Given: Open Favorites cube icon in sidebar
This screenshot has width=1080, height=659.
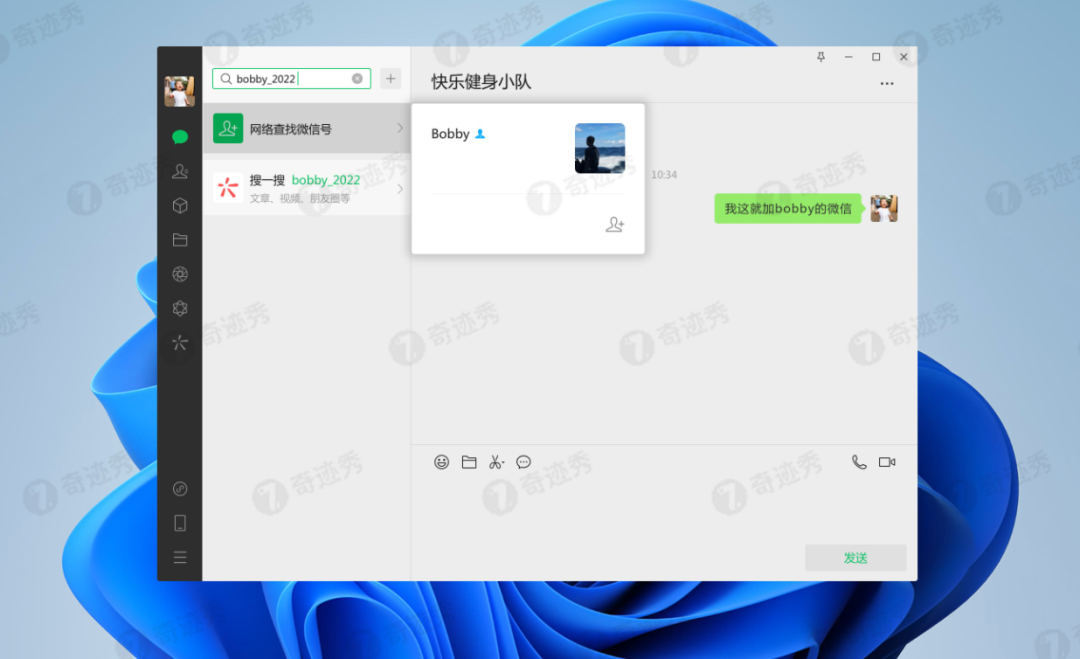Looking at the screenshot, I should (180, 205).
